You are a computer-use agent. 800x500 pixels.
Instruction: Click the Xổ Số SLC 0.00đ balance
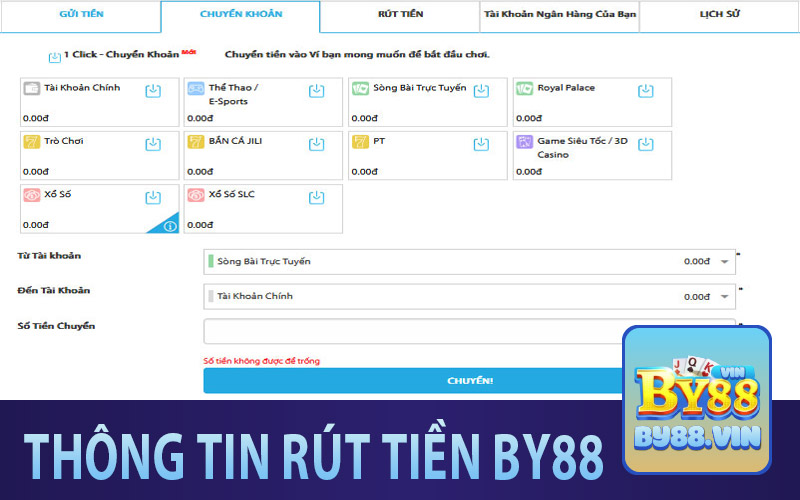coord(200,225)
